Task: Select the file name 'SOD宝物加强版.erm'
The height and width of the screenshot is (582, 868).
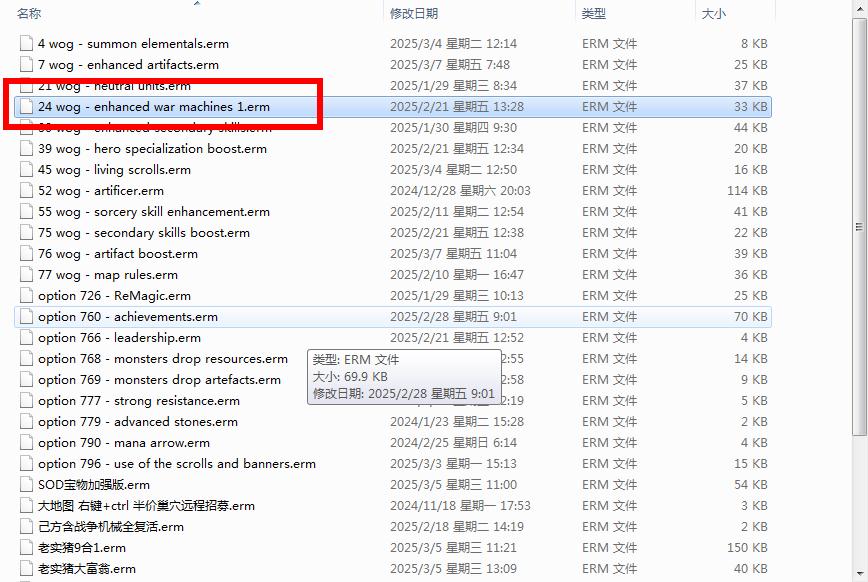Action: (94, 485)
